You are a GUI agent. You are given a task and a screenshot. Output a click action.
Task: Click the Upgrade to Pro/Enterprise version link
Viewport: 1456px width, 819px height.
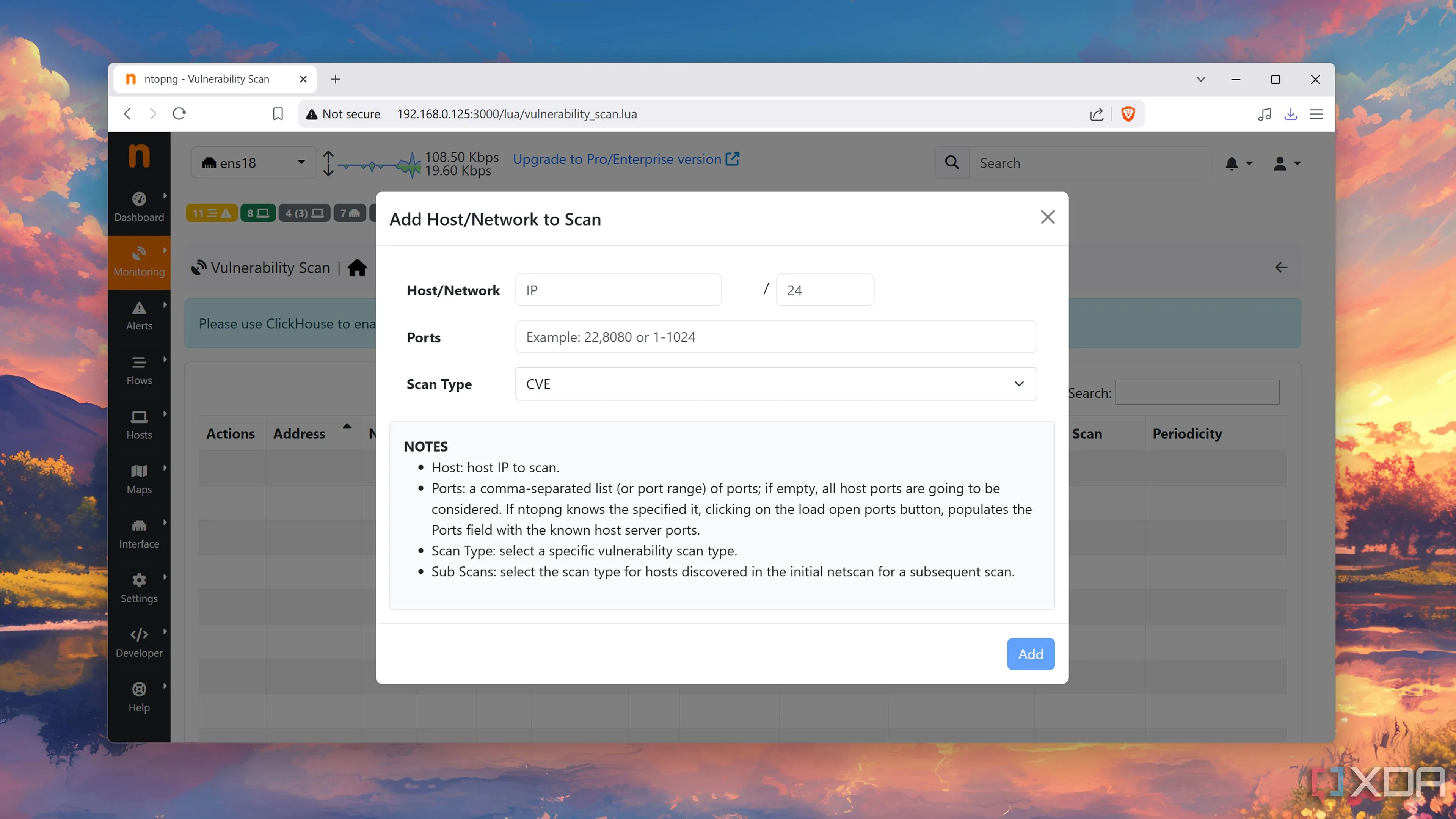(x=626, y=159)
